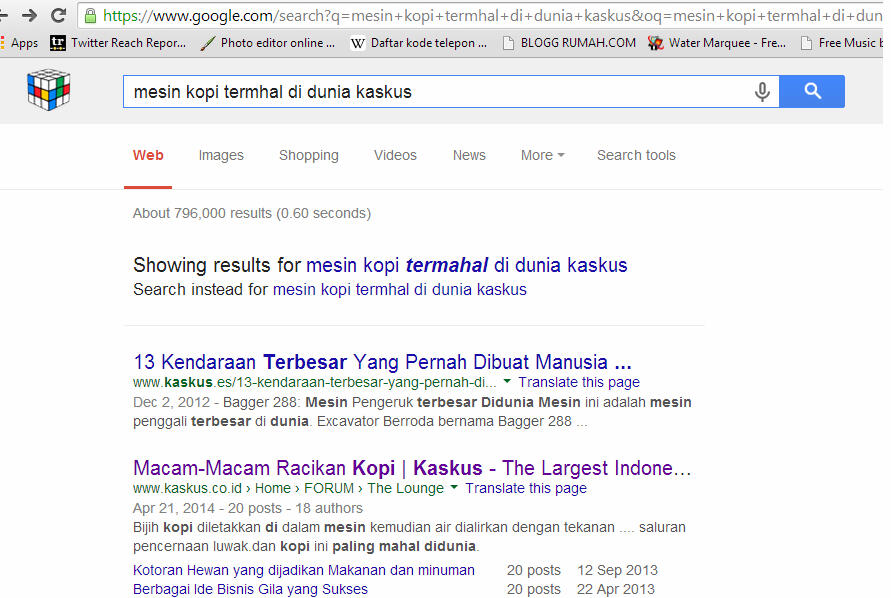Image resolution: width=891 pixels, height=598 pixels.
Task: Switch to the Shopping tab
Action: (x=309, y=155)
